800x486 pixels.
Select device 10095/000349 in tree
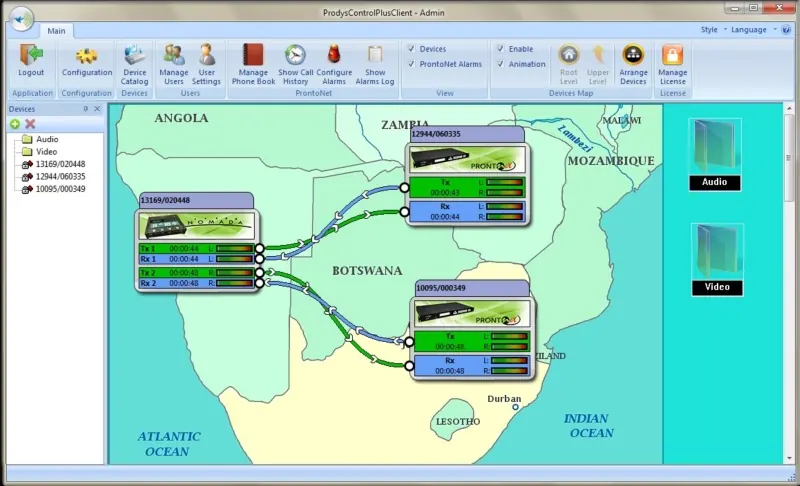tap(60, 189)
